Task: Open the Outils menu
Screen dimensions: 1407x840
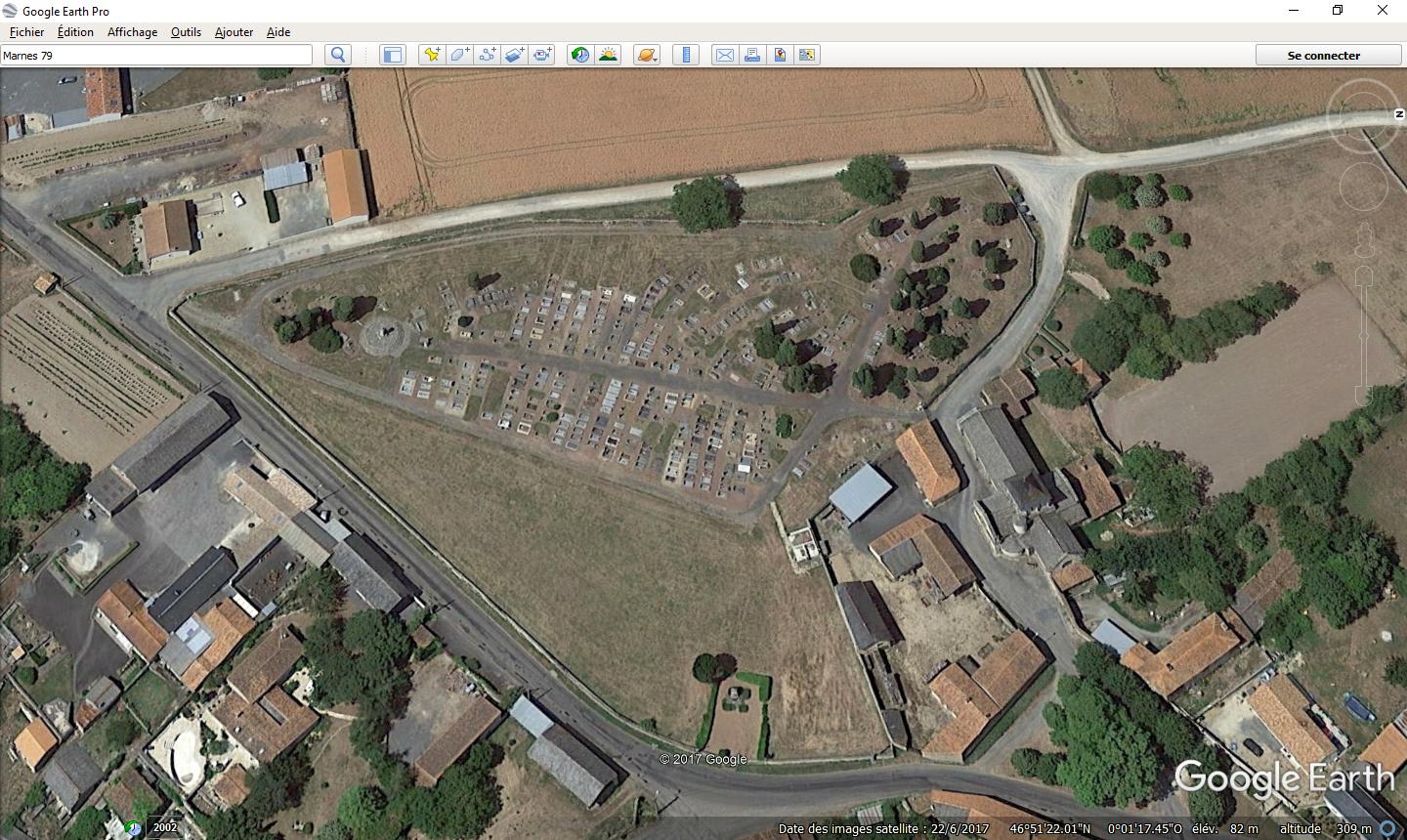Action: pos(186,31)
